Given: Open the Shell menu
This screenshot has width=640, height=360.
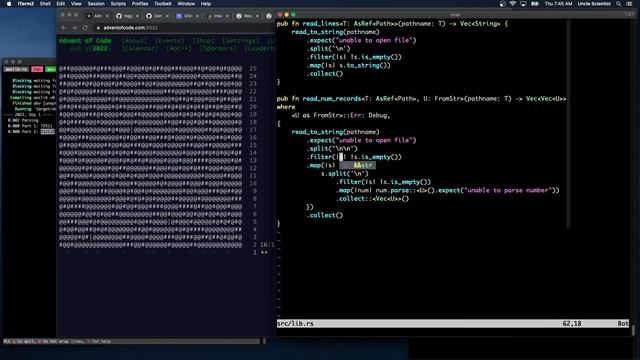Looking at the screenshot, I should 45,4.
